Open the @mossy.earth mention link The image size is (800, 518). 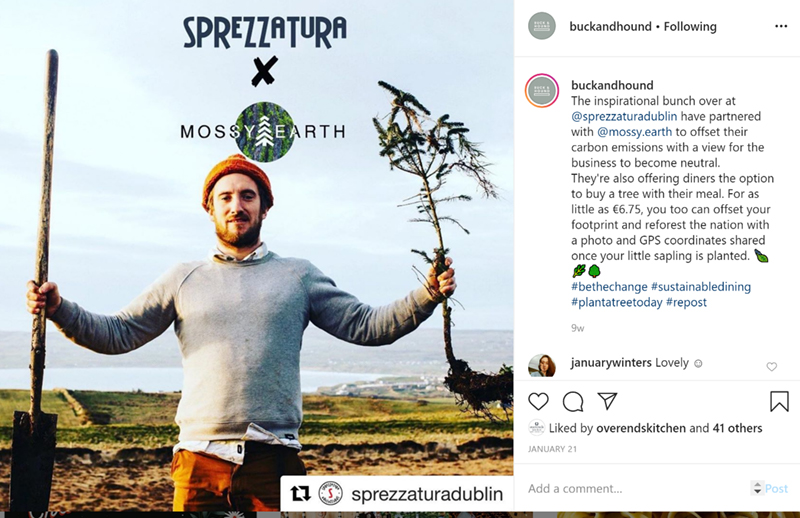click(x=634, y=132)
